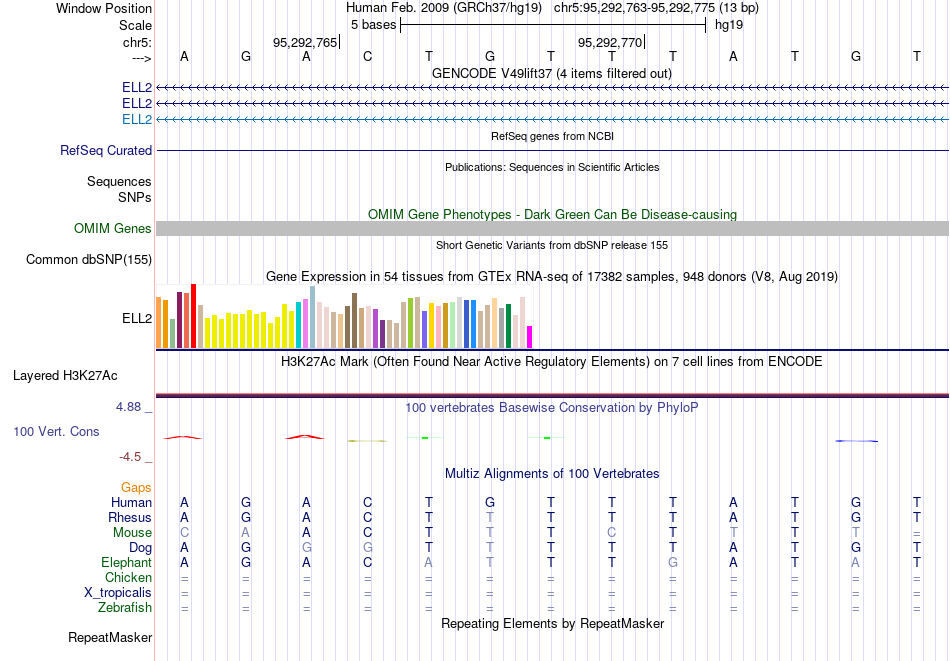Click the 5 bases scale bar label
The image size is (950, 661).
(x=373, y=25)
